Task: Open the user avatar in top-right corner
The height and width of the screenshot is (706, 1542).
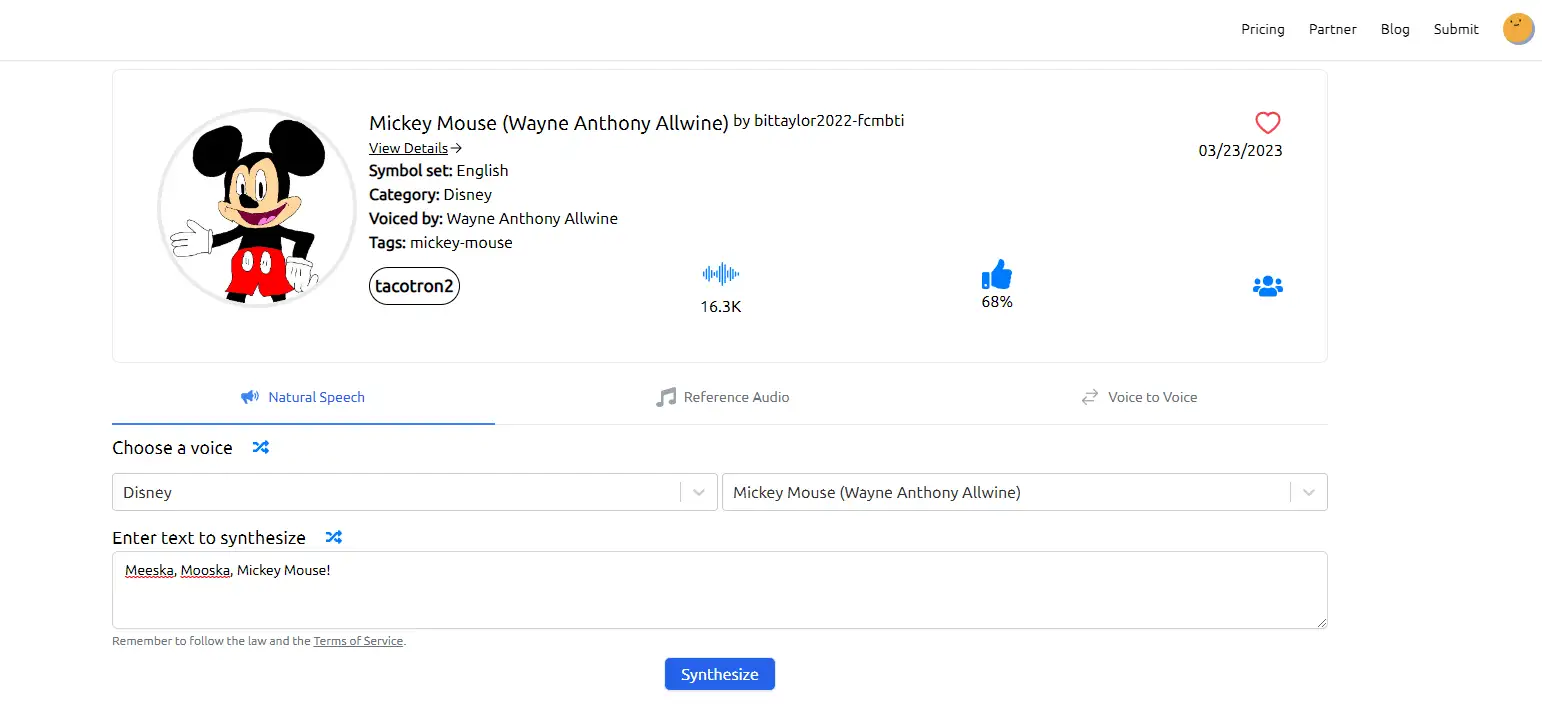Action: [x=1518, y=29]
